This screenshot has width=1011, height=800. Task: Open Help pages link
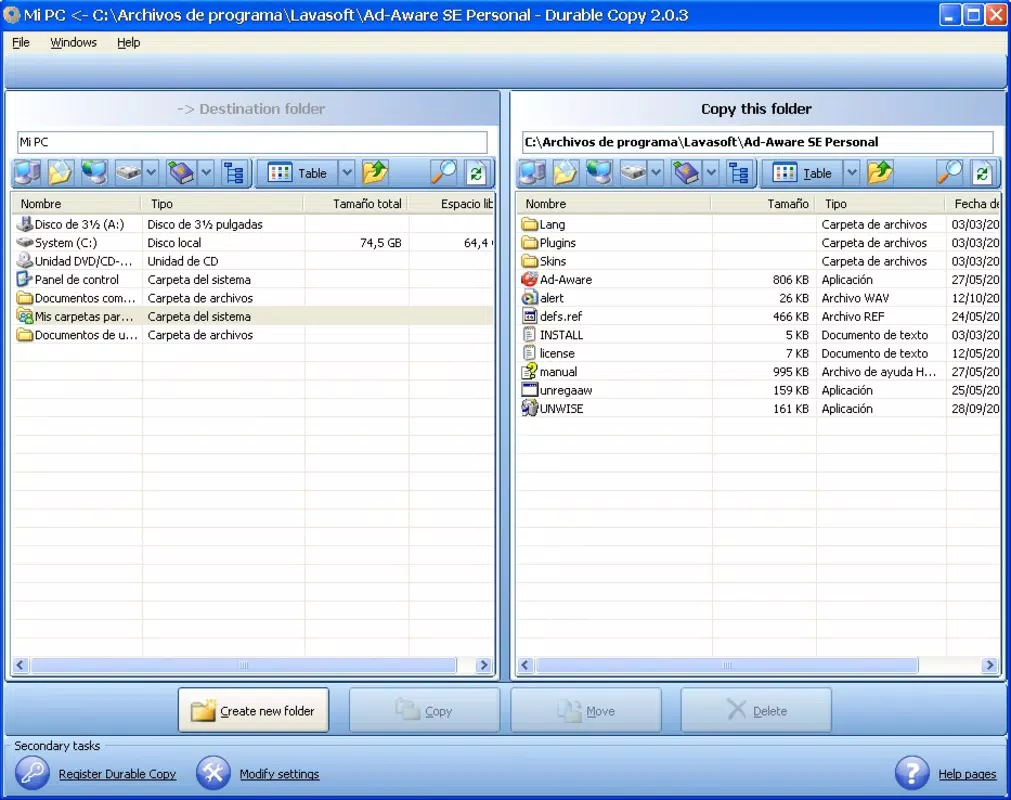click(967, 774)
